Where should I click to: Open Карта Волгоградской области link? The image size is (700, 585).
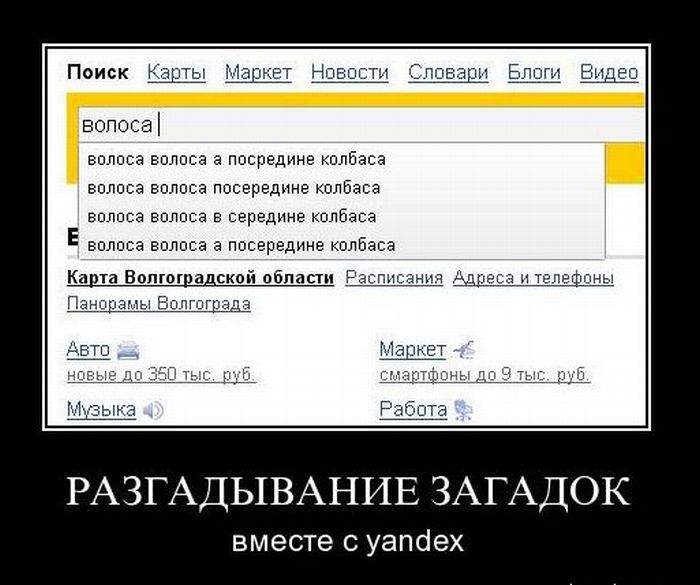click(x=200, y=278)
